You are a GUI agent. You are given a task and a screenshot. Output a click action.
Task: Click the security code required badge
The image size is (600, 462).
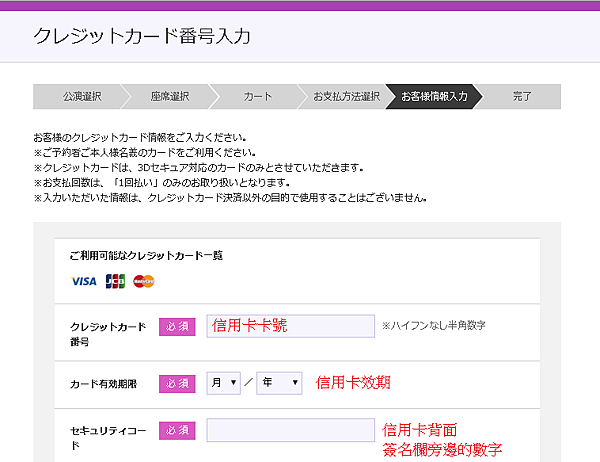[x=177, y=430]
